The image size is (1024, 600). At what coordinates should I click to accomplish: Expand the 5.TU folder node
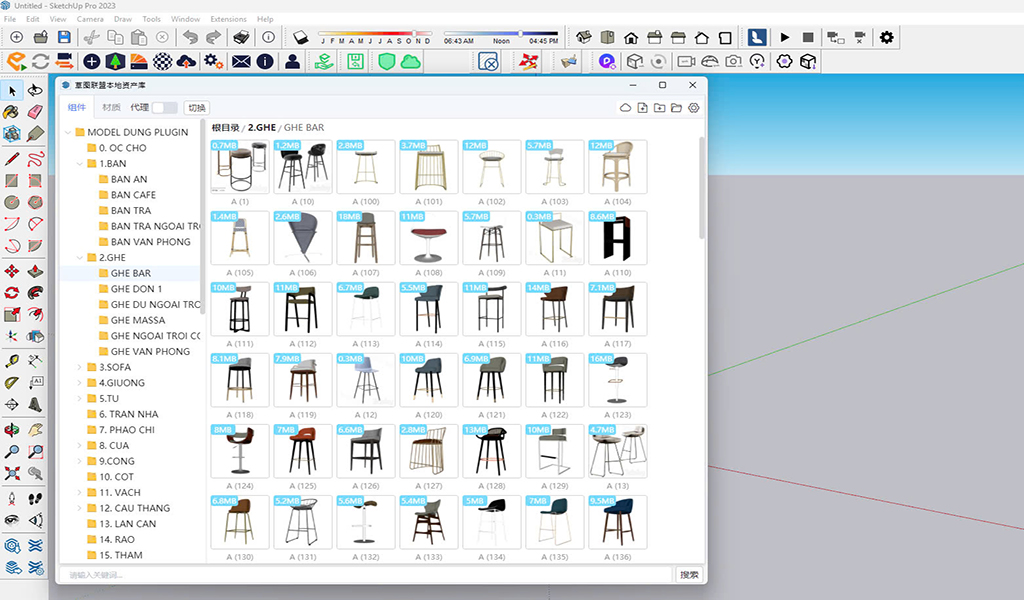coord(79,398)
